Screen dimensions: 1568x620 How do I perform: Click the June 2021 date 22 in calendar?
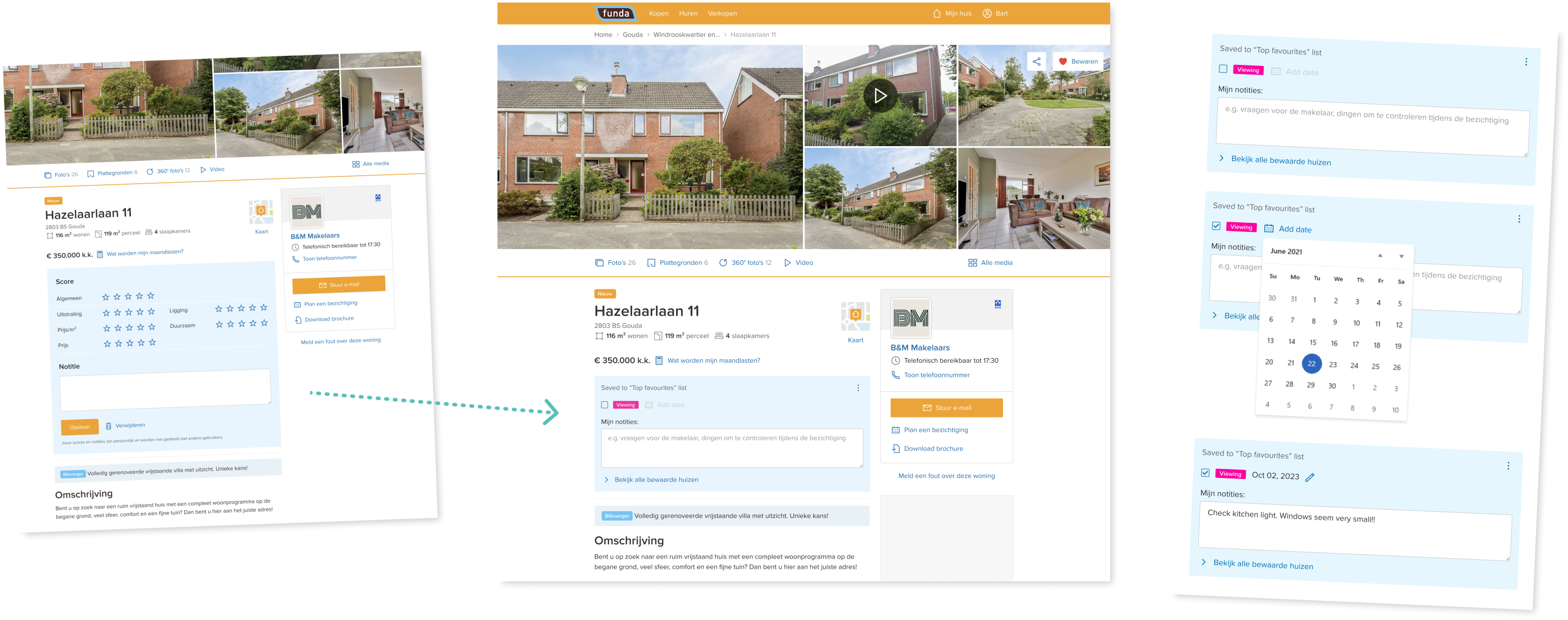pyautogui.click(x=1311, y=363)
